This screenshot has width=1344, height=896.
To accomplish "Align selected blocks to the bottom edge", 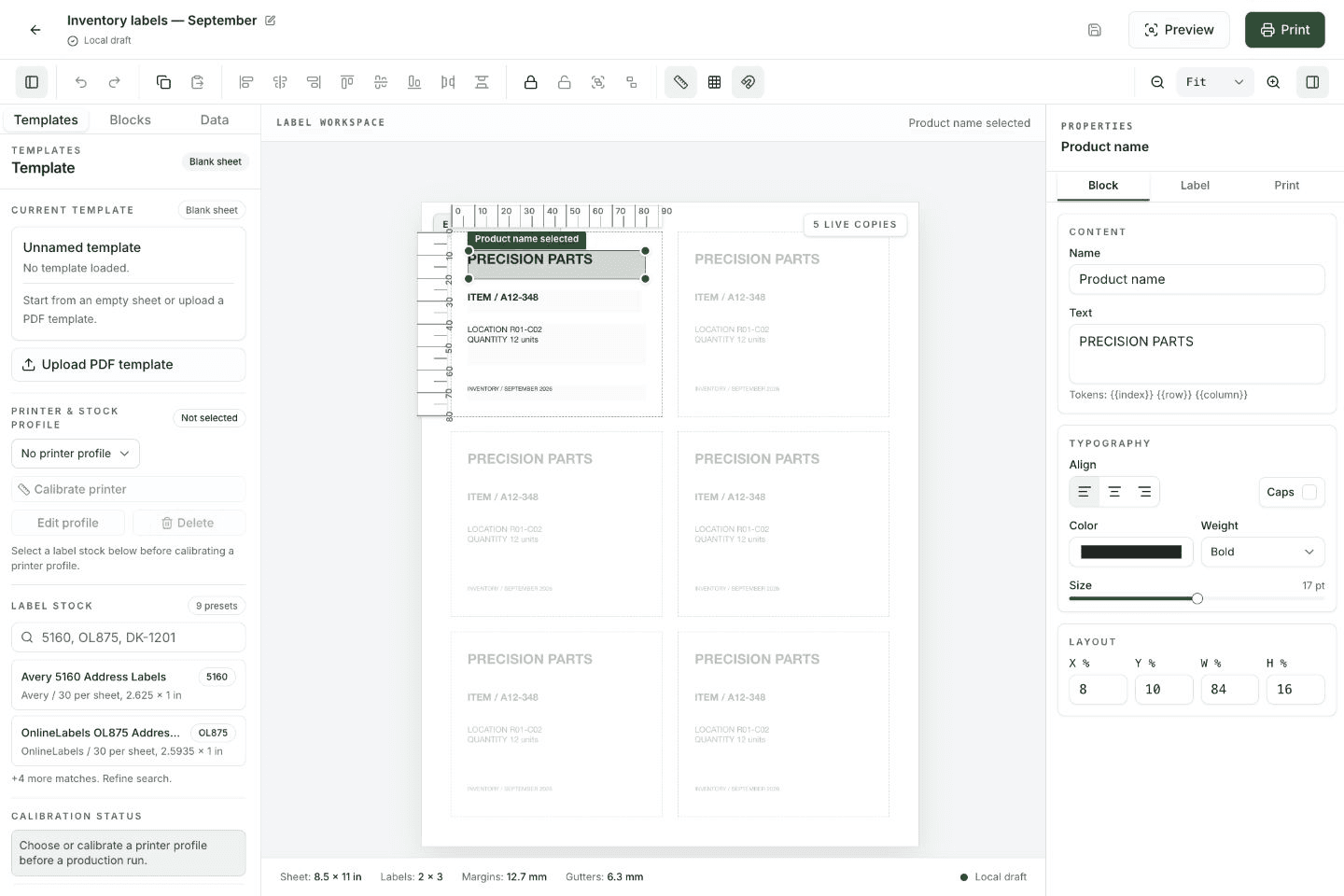I will 414,82.
